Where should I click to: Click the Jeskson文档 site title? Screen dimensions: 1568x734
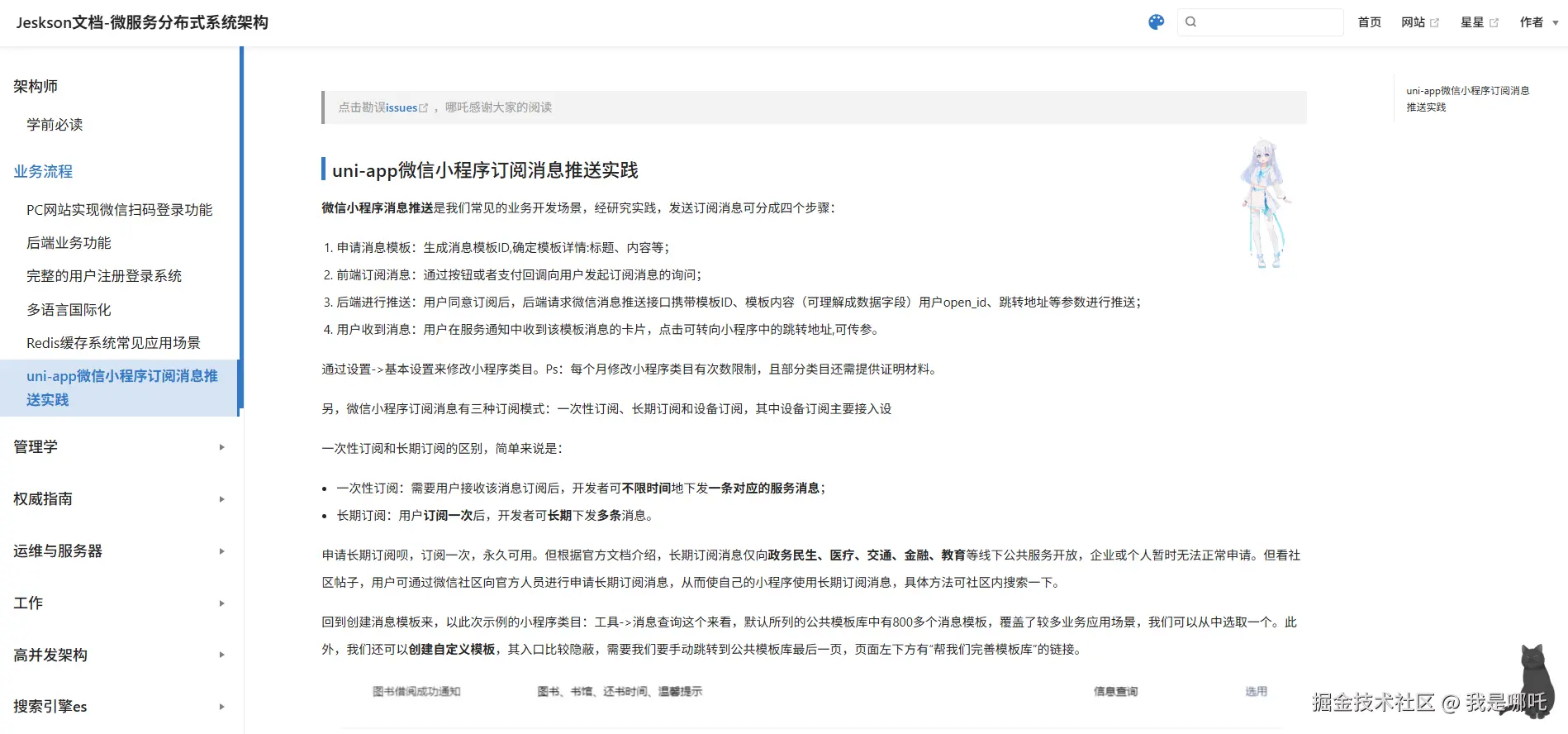point(142,22)
